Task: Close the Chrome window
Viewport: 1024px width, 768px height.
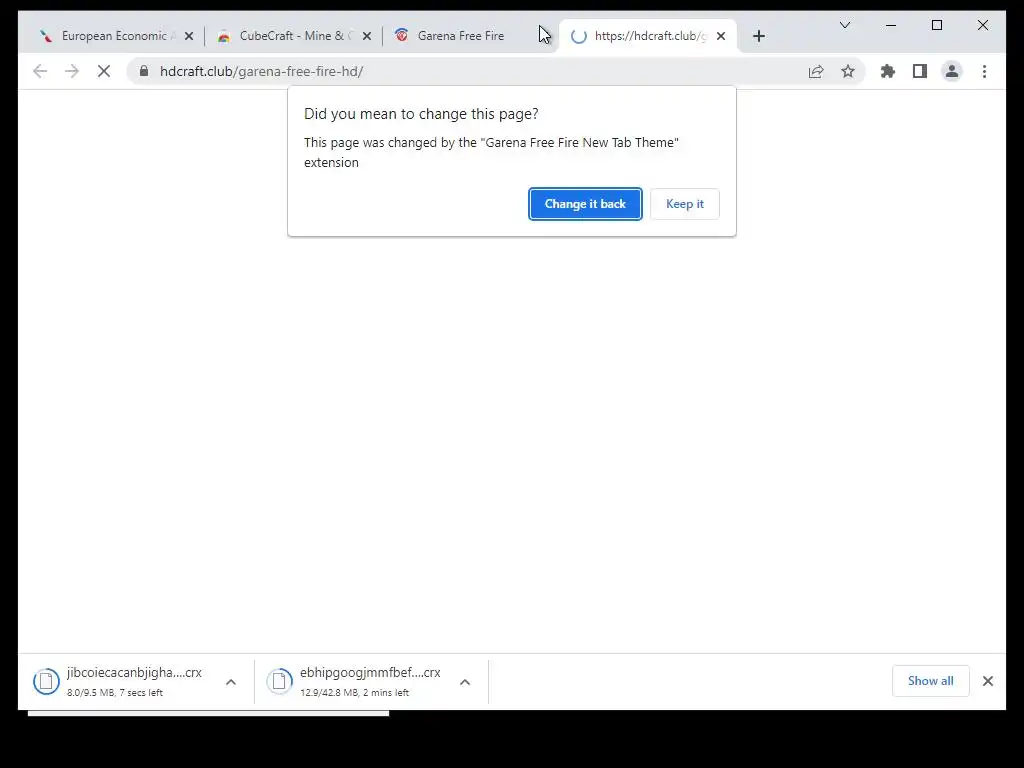Action: (x=982, y=25)
